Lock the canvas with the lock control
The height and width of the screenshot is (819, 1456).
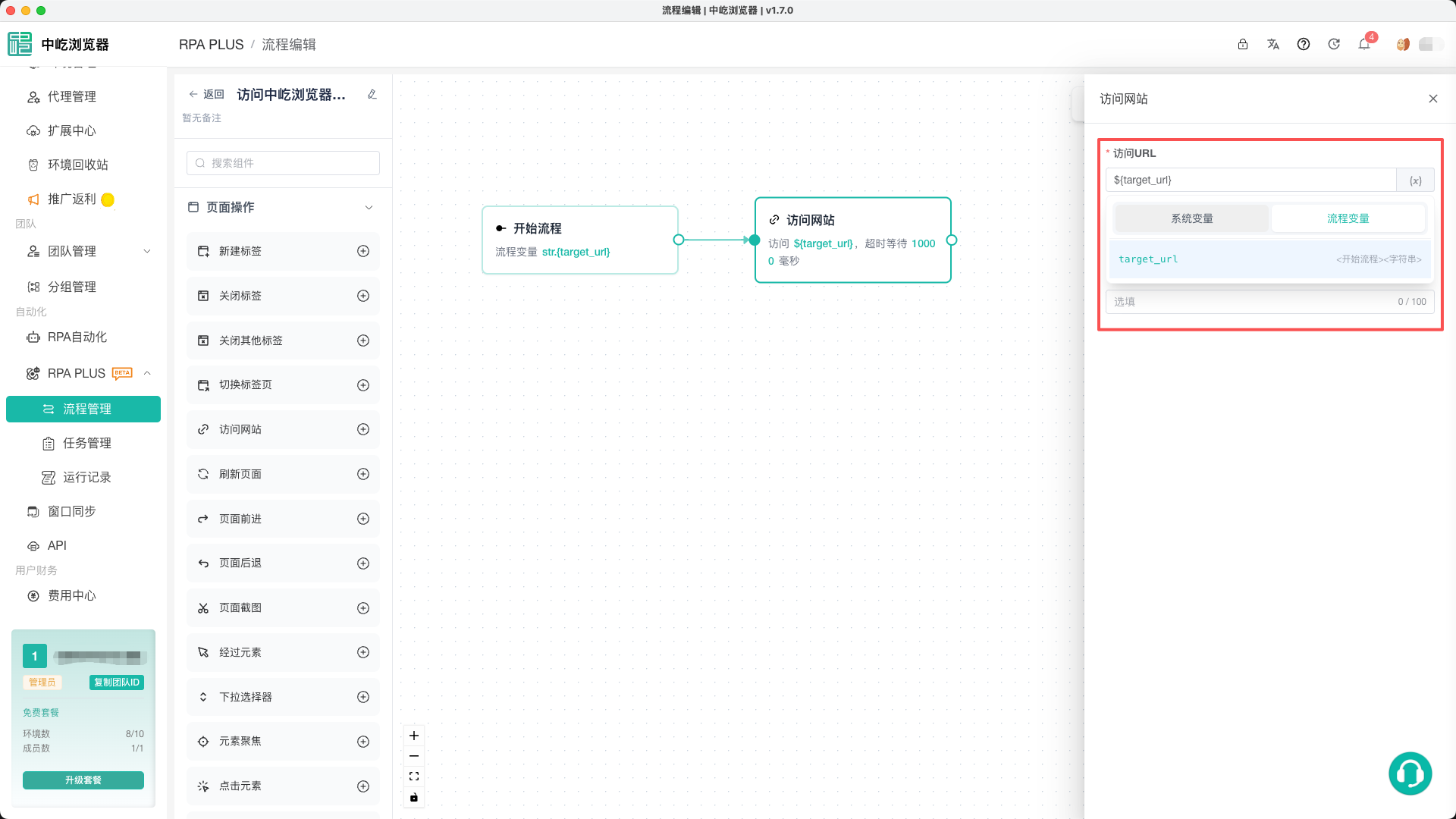point(414,797)
